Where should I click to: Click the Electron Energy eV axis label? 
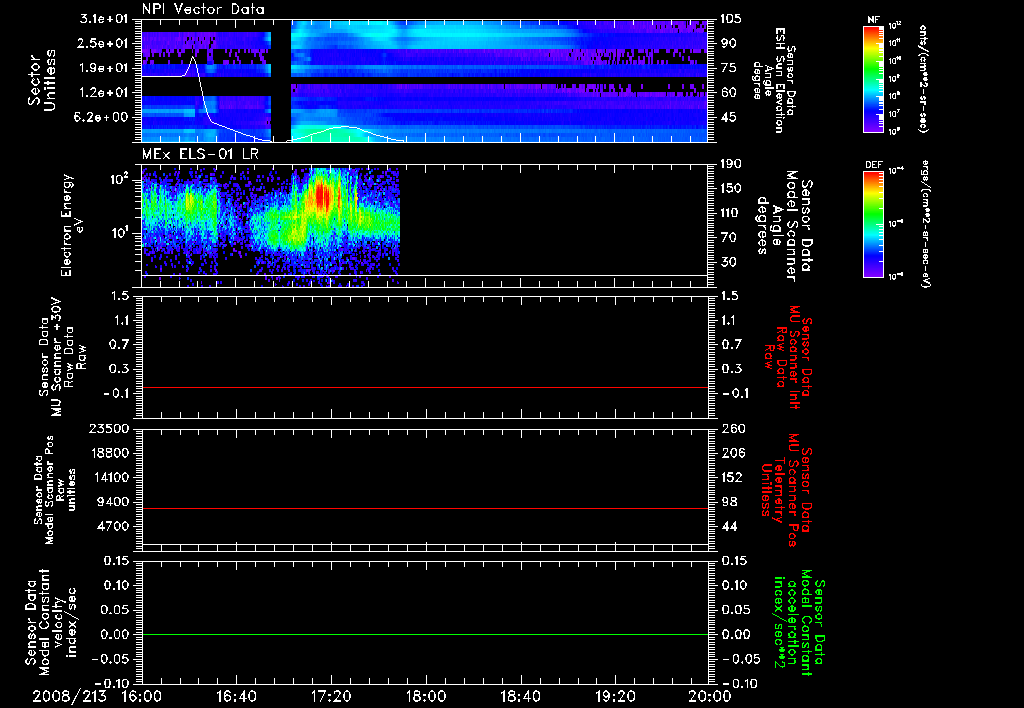pos(73,225)
